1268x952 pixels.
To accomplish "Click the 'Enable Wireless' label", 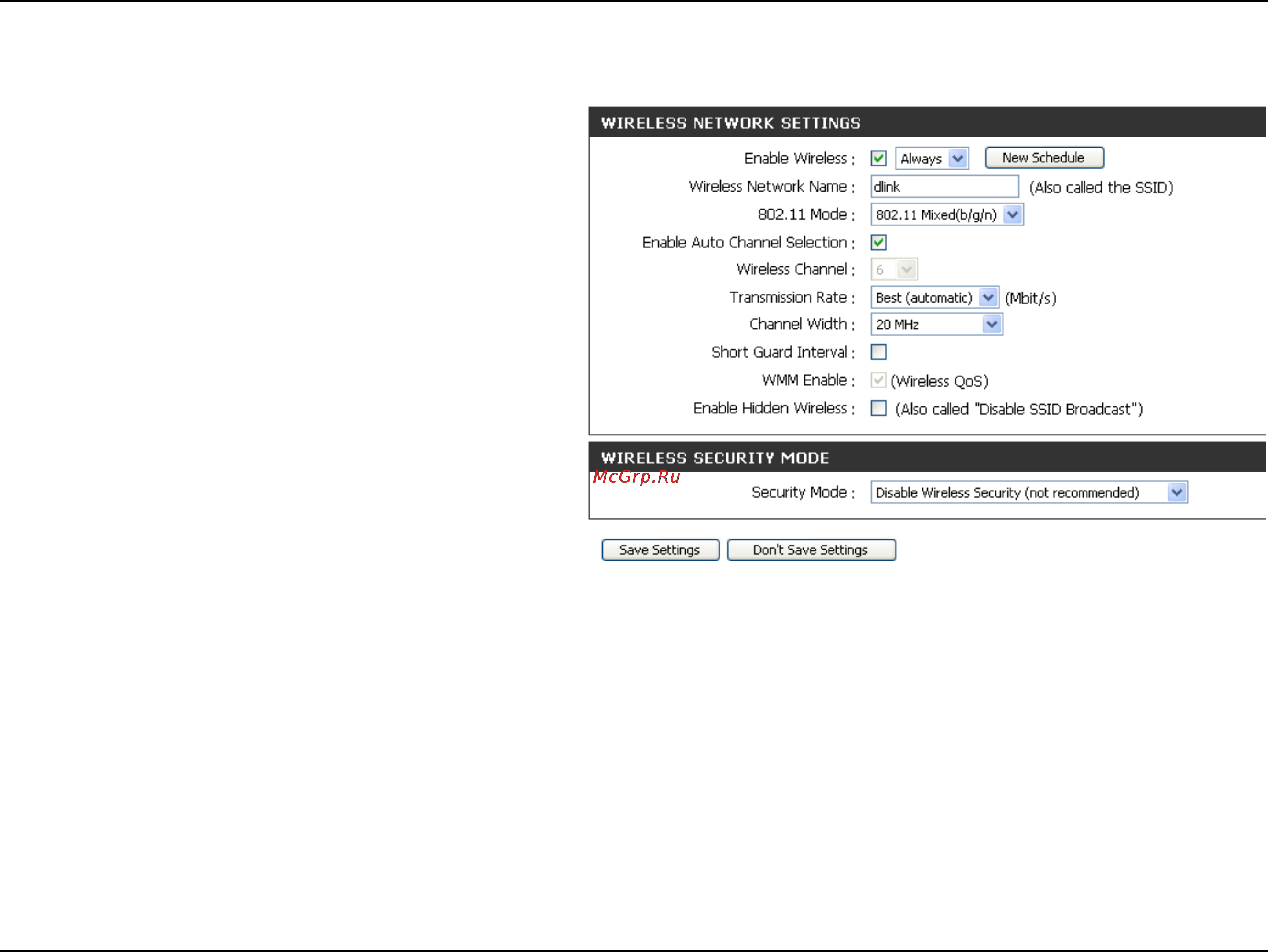I will click(799, 158).
